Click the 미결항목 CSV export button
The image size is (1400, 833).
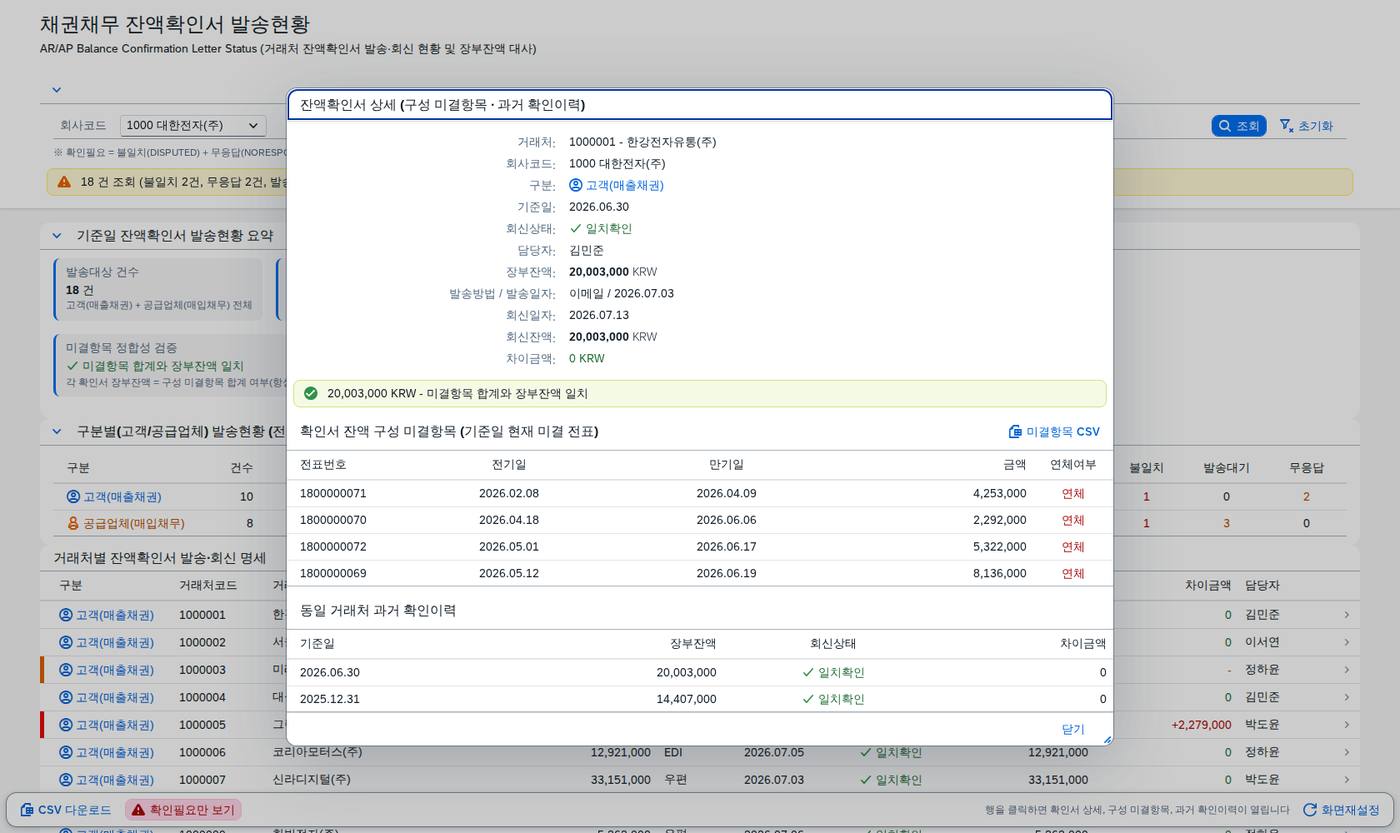click(1054, 432)
